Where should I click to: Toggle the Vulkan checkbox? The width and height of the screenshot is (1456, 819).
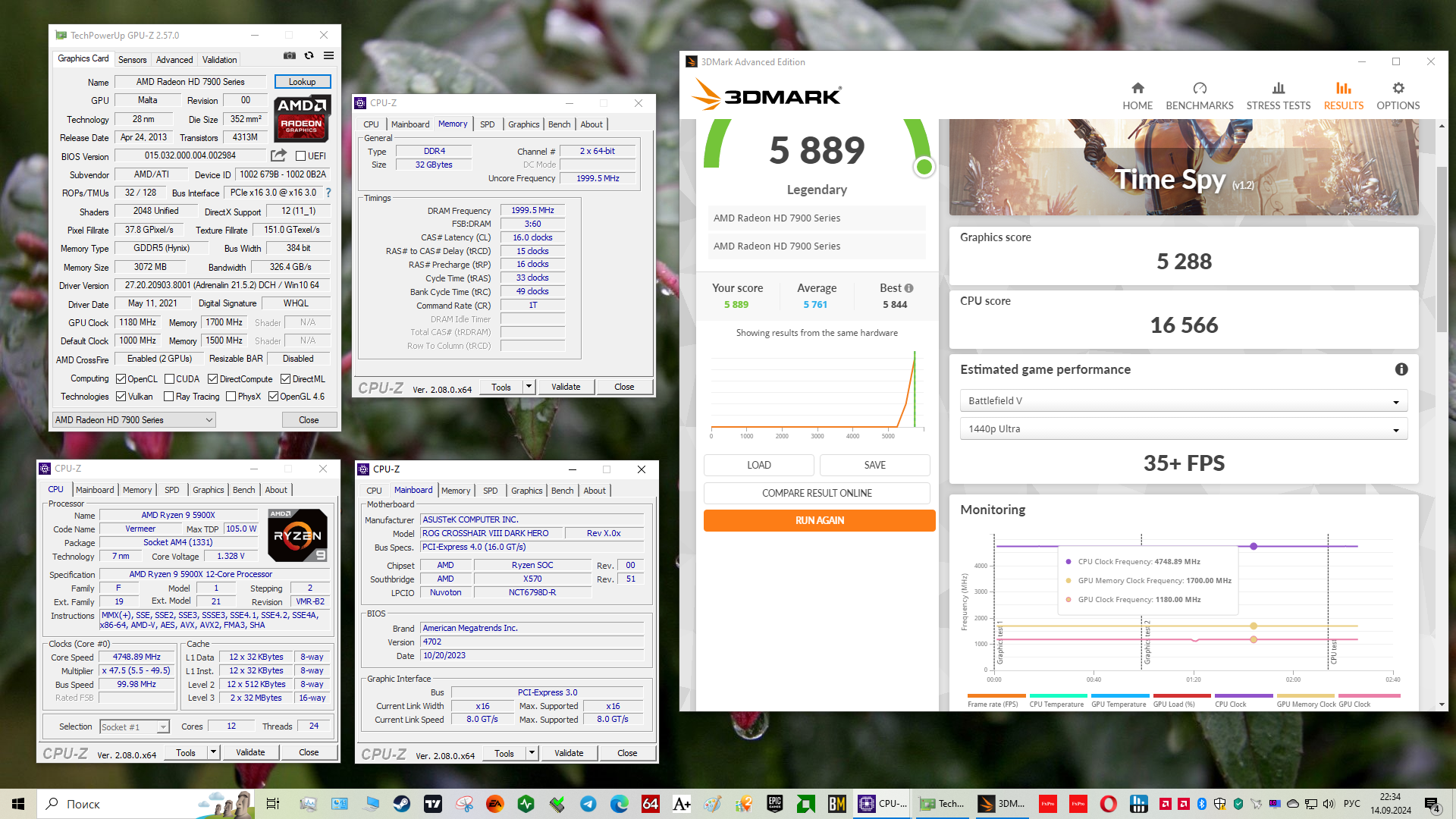click(x=121, y=397)
